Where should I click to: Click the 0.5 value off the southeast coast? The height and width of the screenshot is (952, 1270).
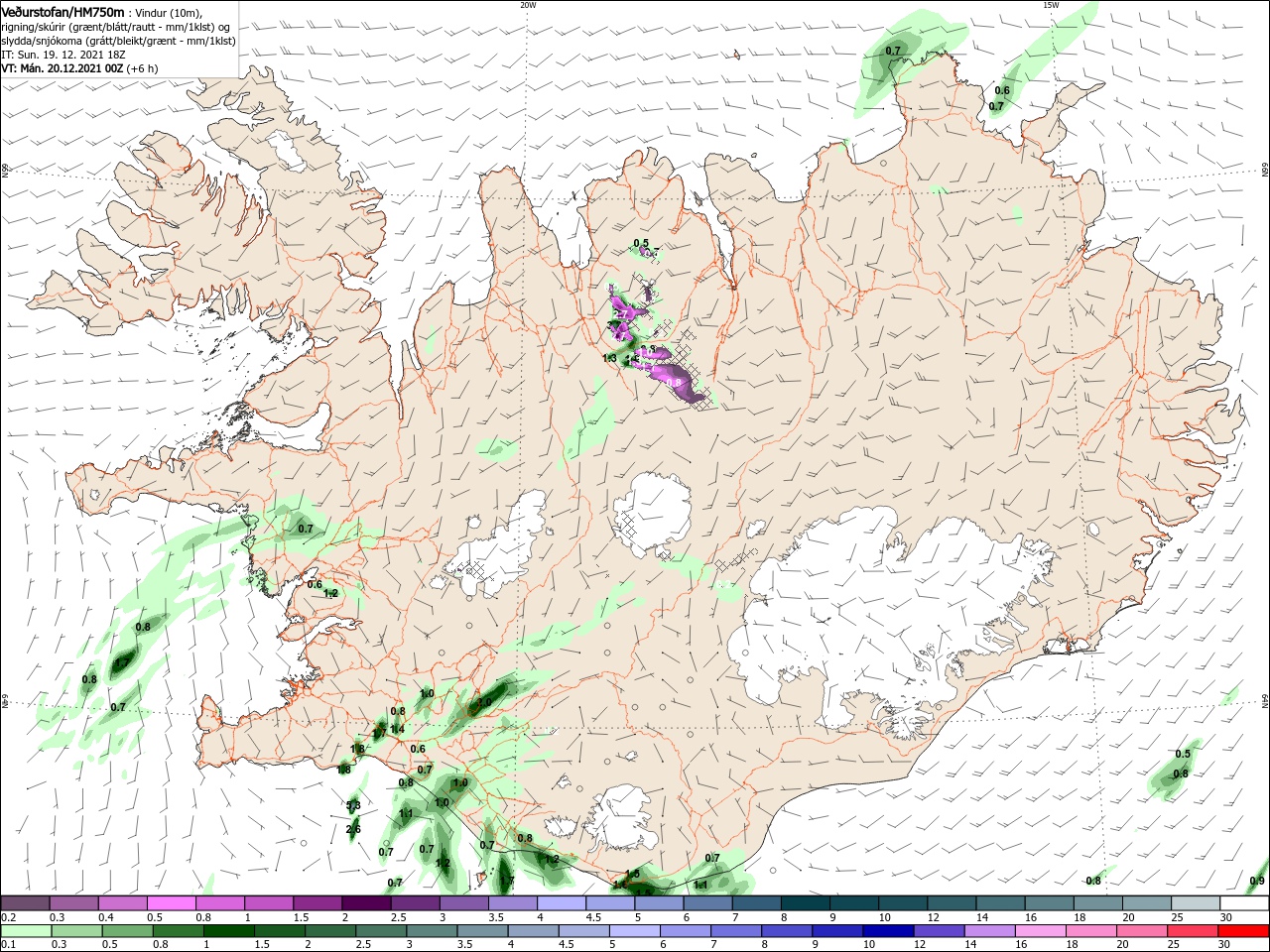pos(1182,754)
